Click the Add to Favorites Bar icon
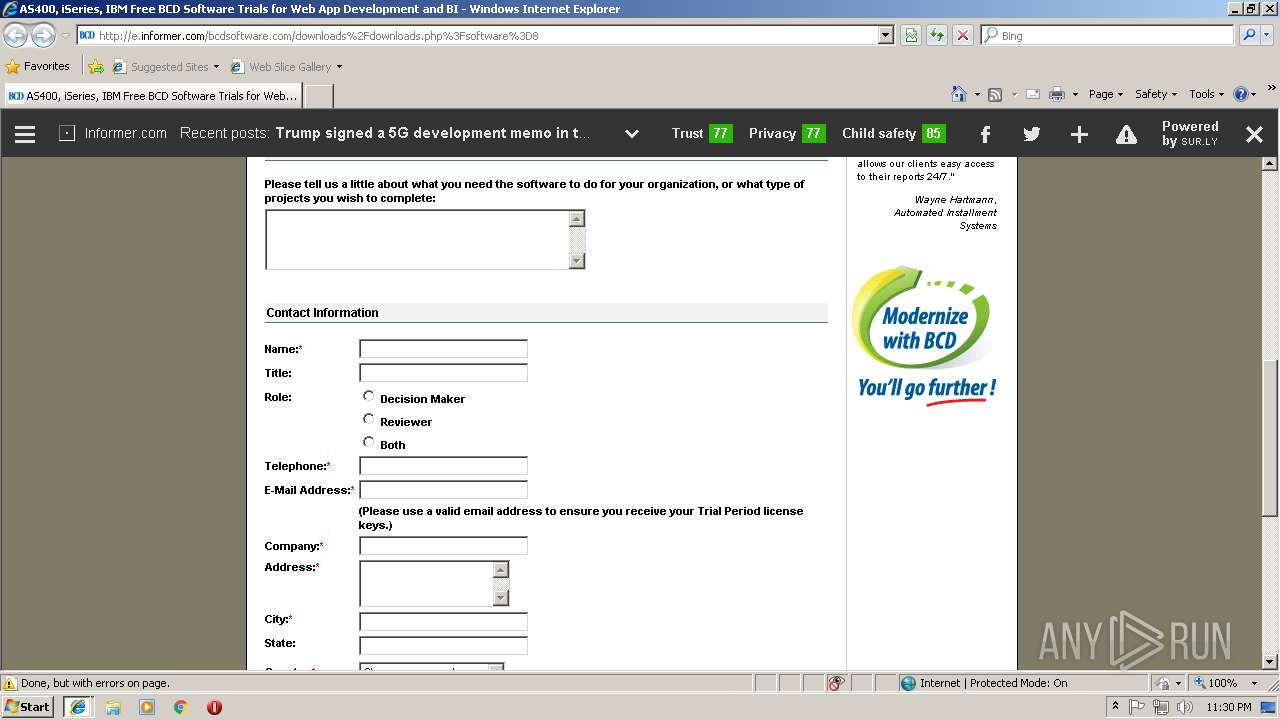 96,67
